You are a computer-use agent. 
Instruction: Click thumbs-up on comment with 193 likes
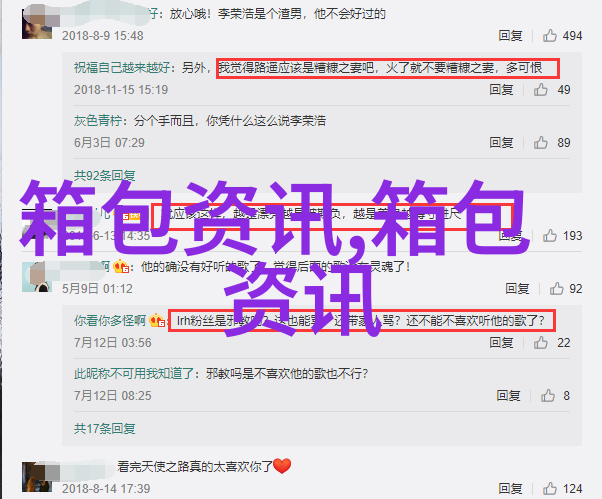click(549, 235)
